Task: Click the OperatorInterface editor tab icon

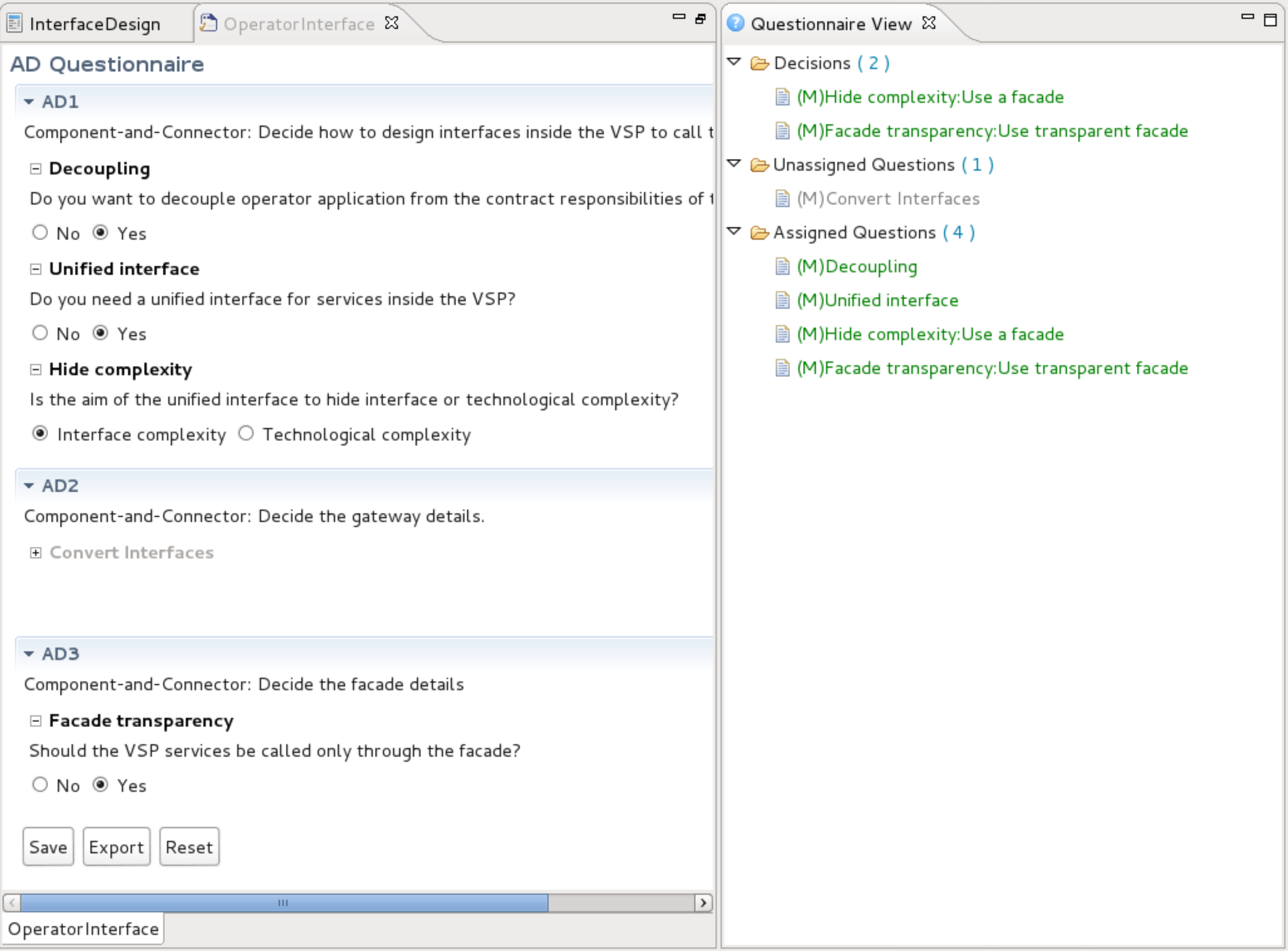Action: [208, 23]
